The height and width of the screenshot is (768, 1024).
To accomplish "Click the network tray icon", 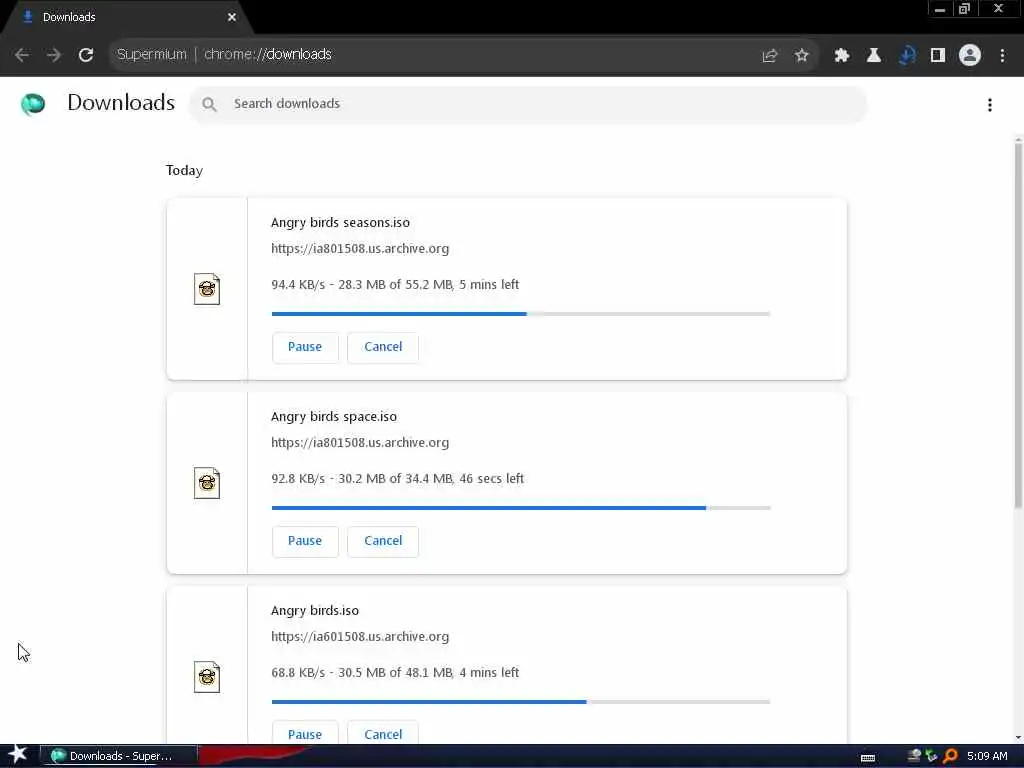I will [914, 756].
